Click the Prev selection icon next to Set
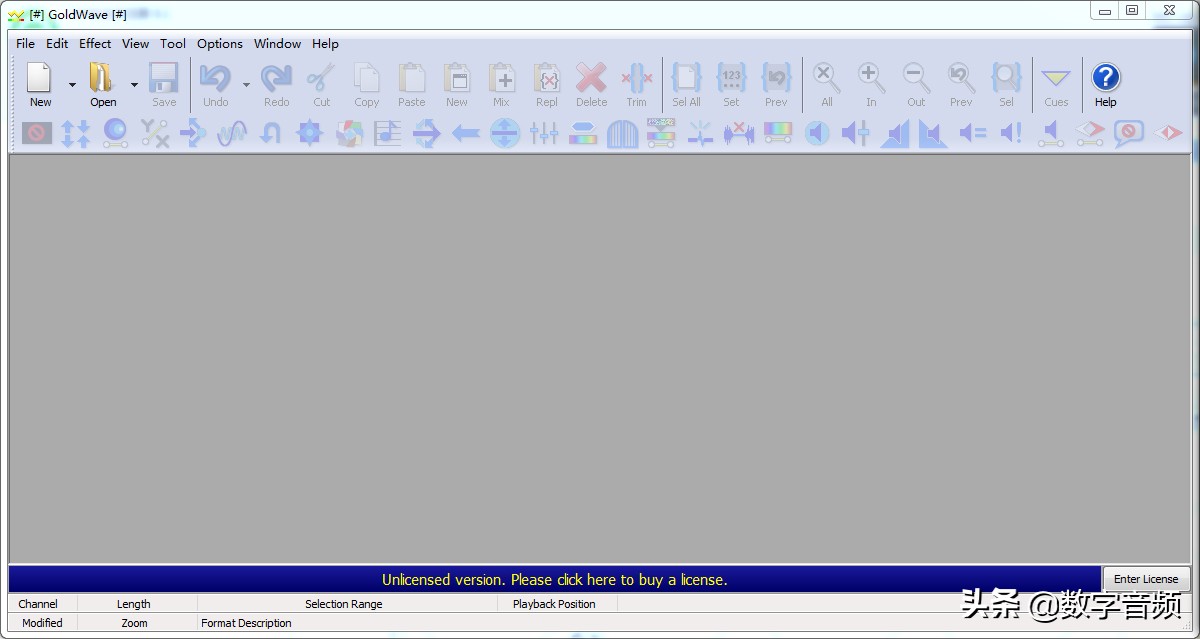This screenshot has width=1200, height=639. coord(776,84)
